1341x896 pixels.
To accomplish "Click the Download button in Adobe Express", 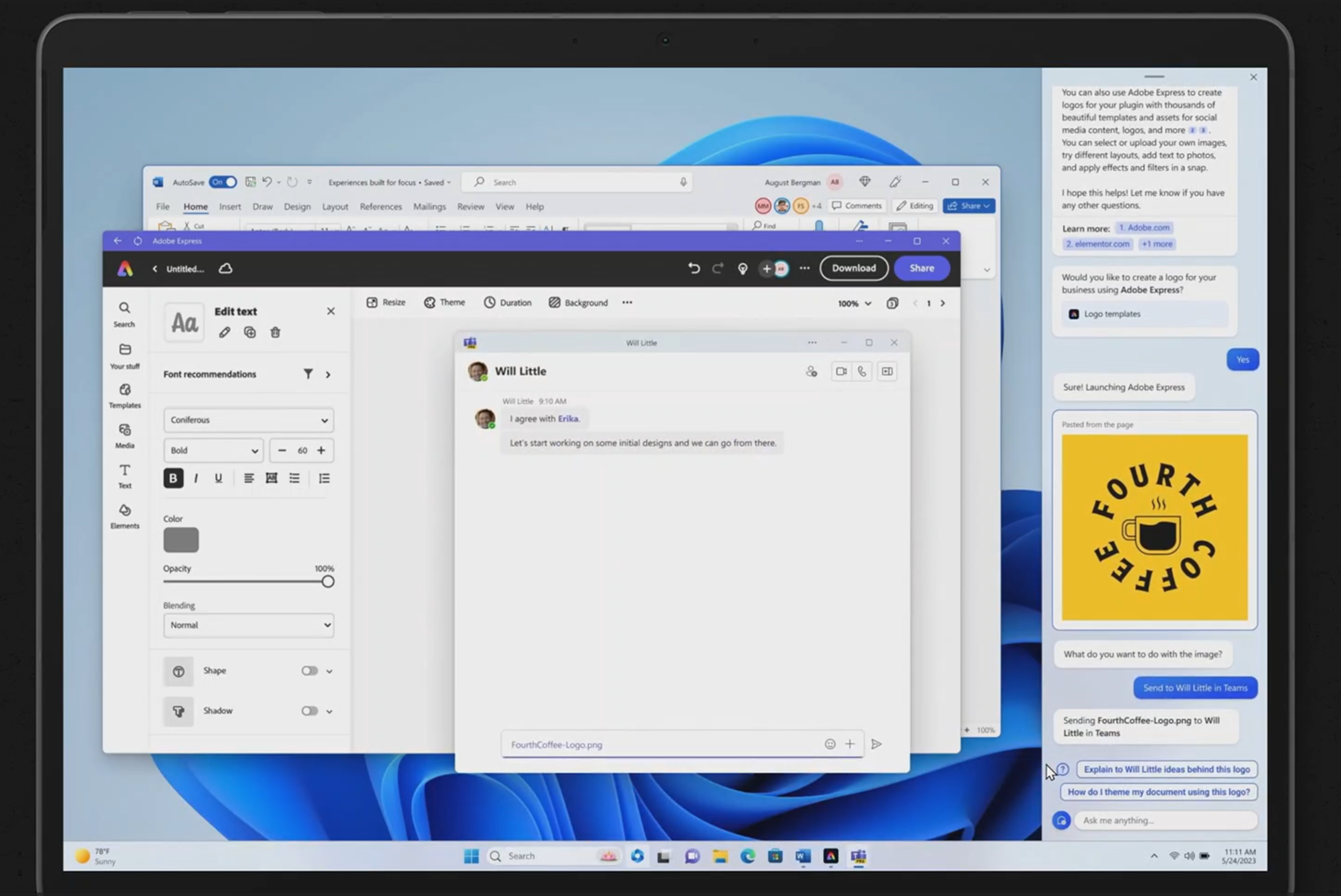I will [853, 268].
